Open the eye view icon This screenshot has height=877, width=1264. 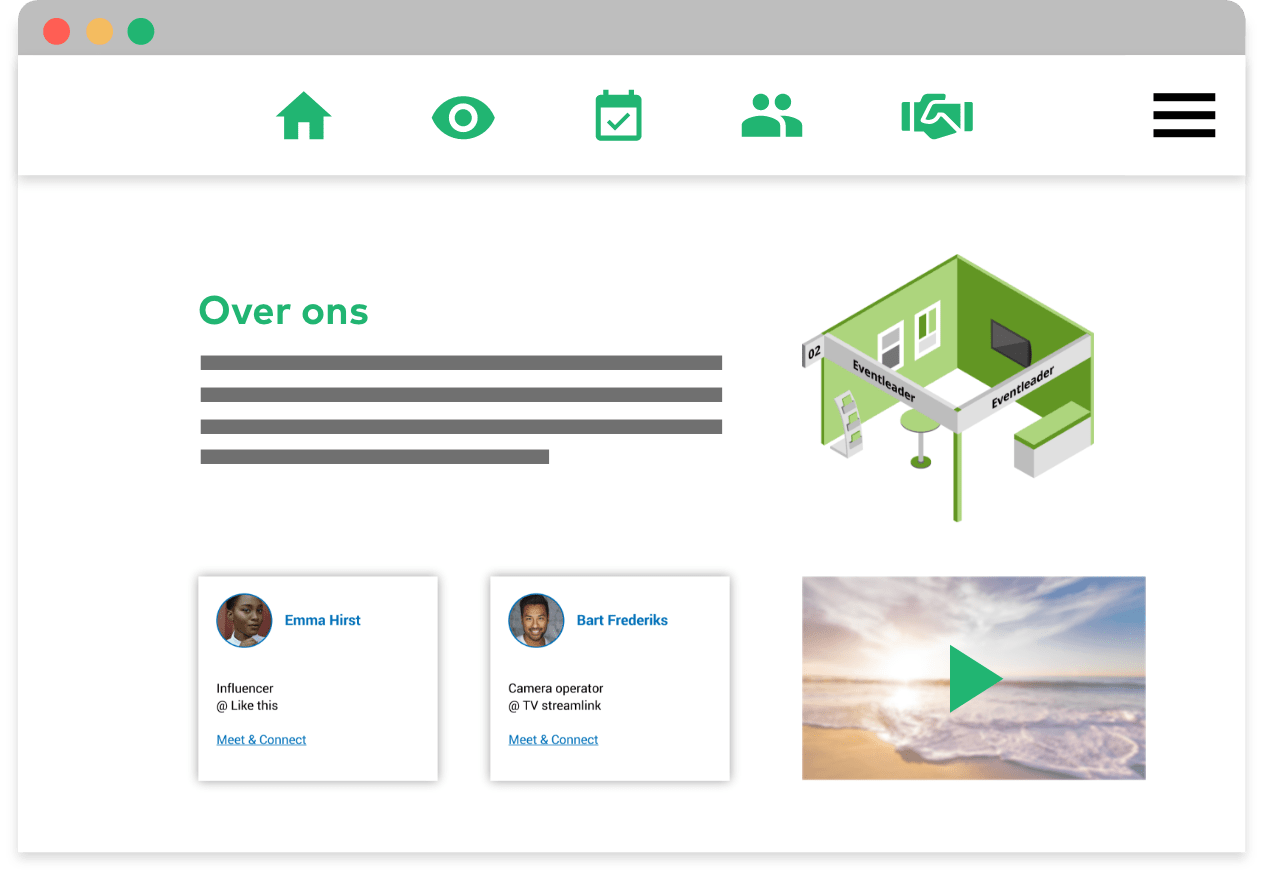(463, 118)
